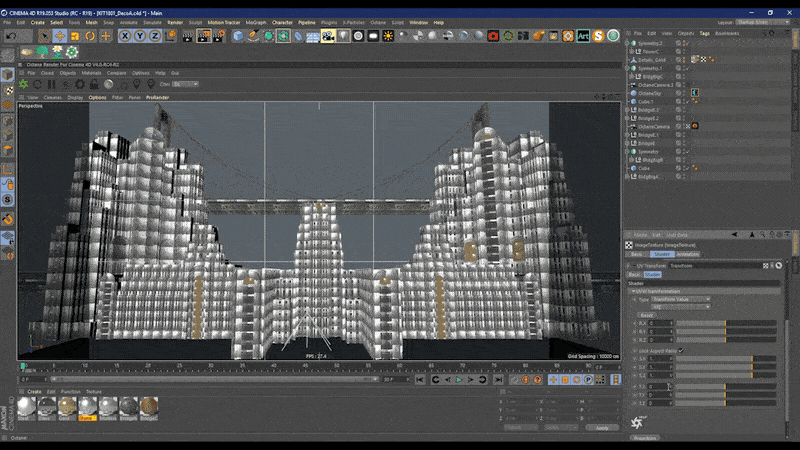Click the Octane green gear render icon
The height and width of the screenshot is (450, 800).
23,84
